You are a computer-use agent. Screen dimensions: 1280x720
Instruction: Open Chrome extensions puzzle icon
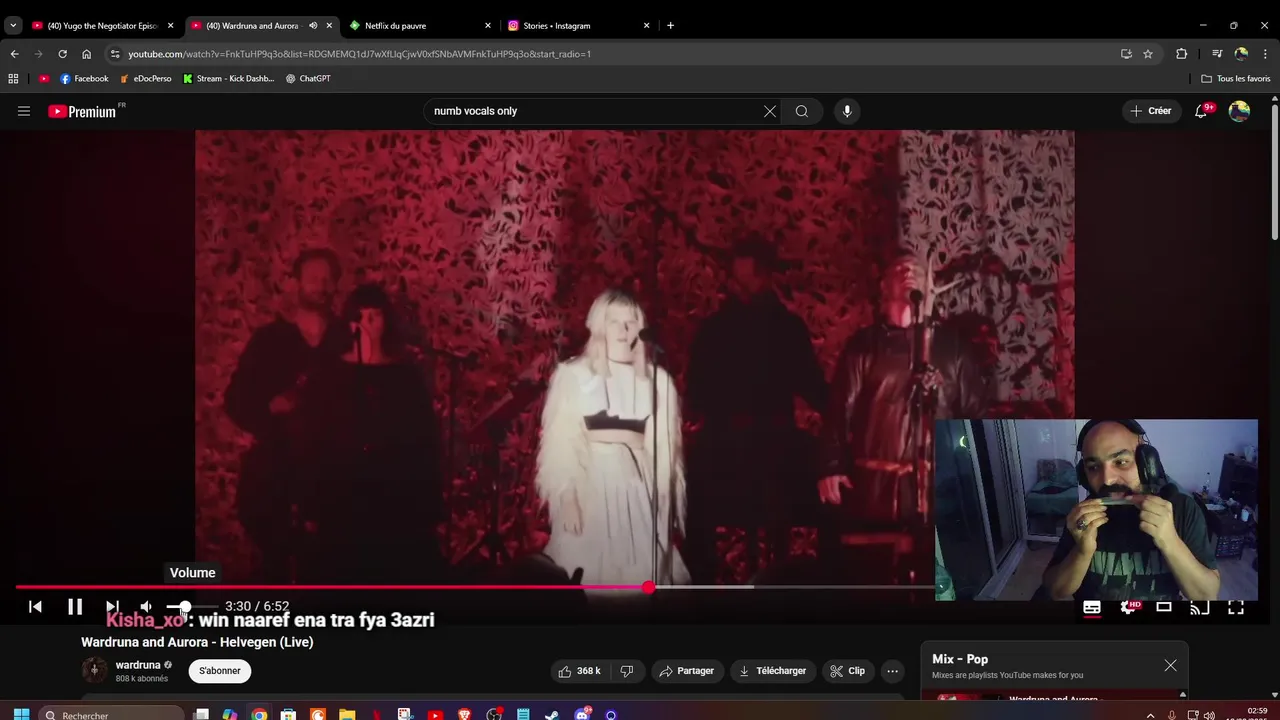pos(1182,54)
